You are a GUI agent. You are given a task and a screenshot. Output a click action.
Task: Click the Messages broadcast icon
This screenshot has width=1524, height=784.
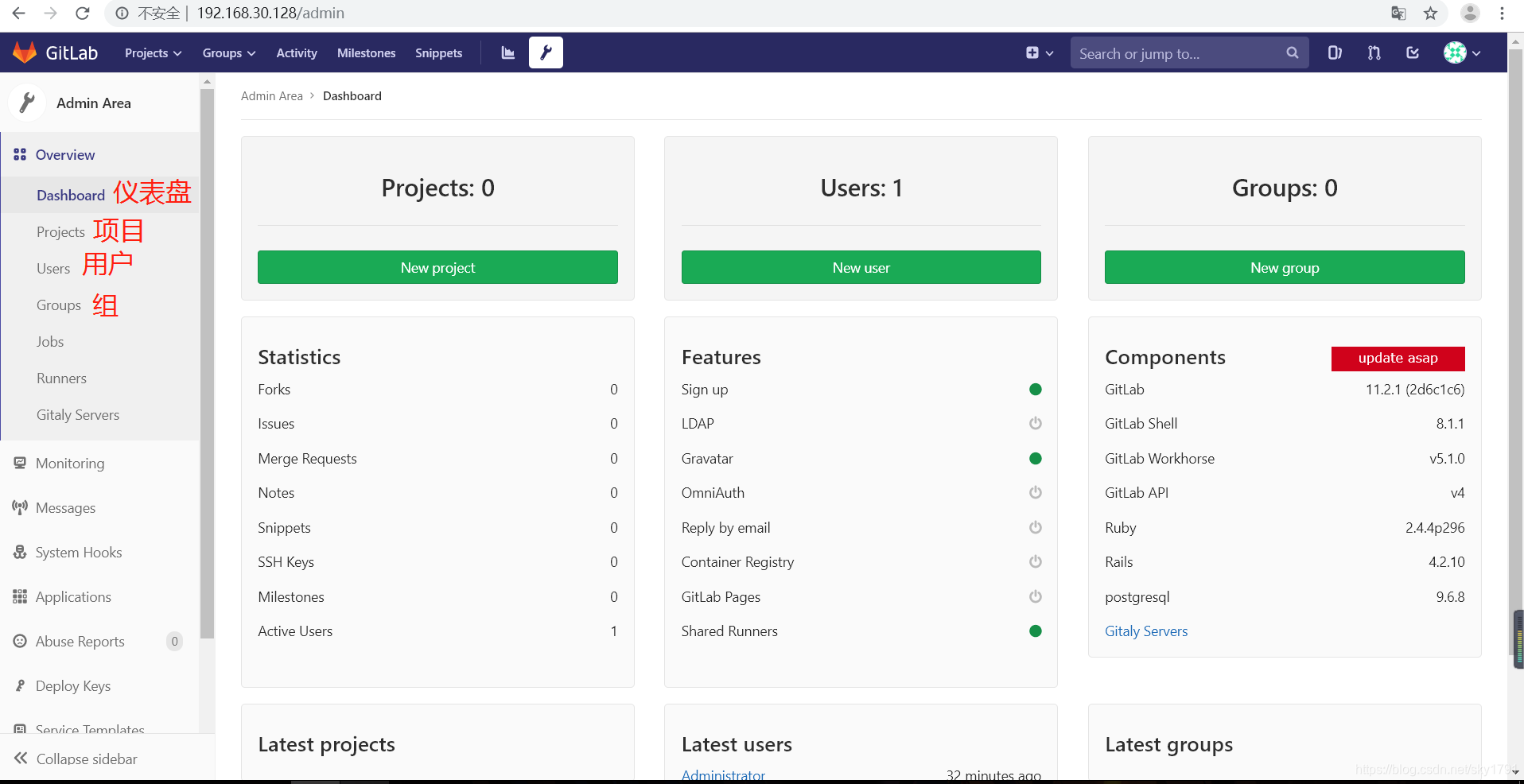pyautogui.click(x=20, y=507)
